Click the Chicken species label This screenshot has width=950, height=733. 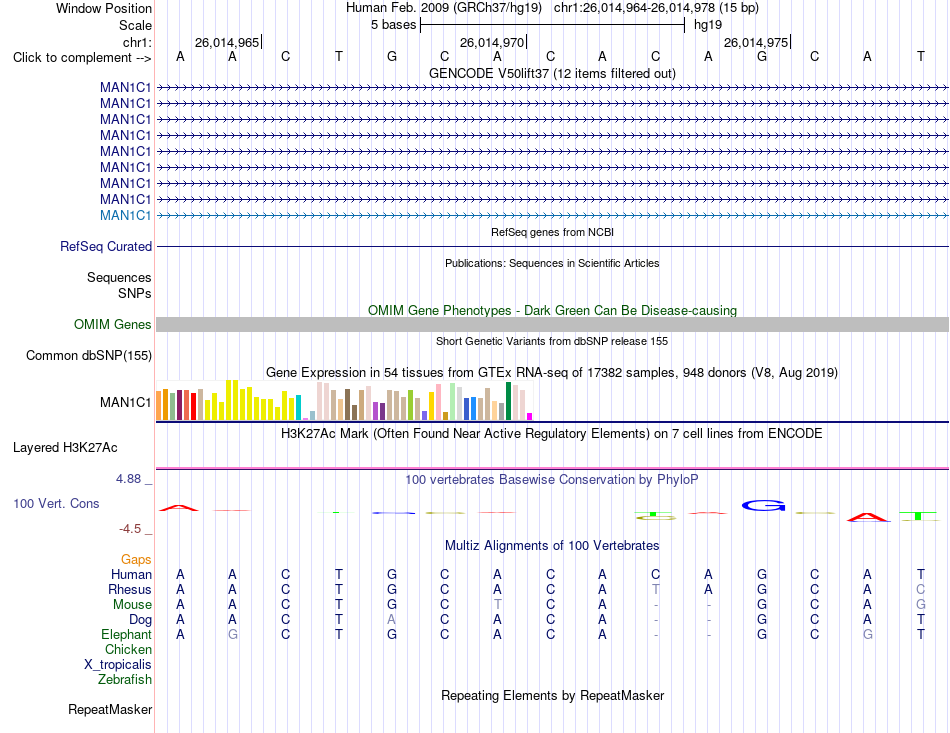click(128, 649)
